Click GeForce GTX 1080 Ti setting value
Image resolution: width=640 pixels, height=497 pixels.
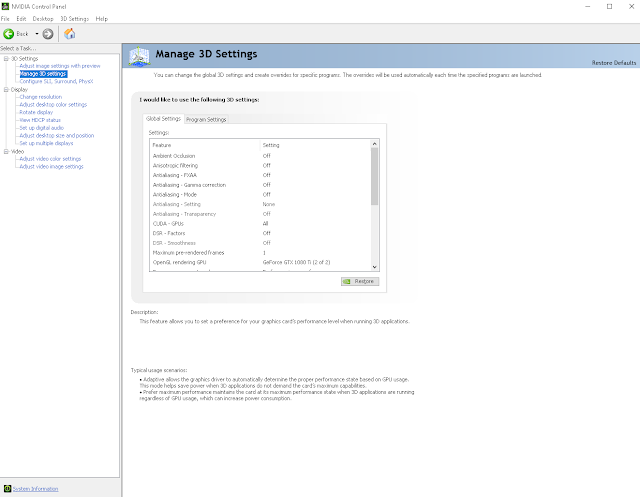tap(296, 262)
